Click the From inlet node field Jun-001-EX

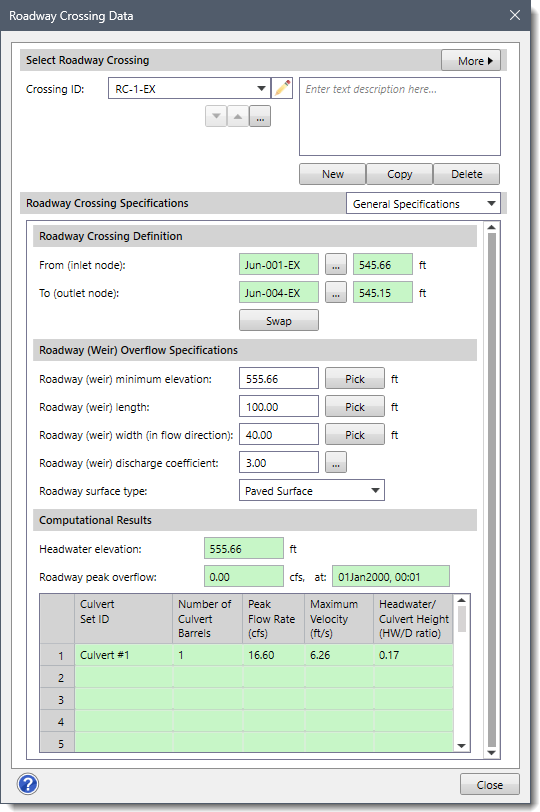point(279,265)
